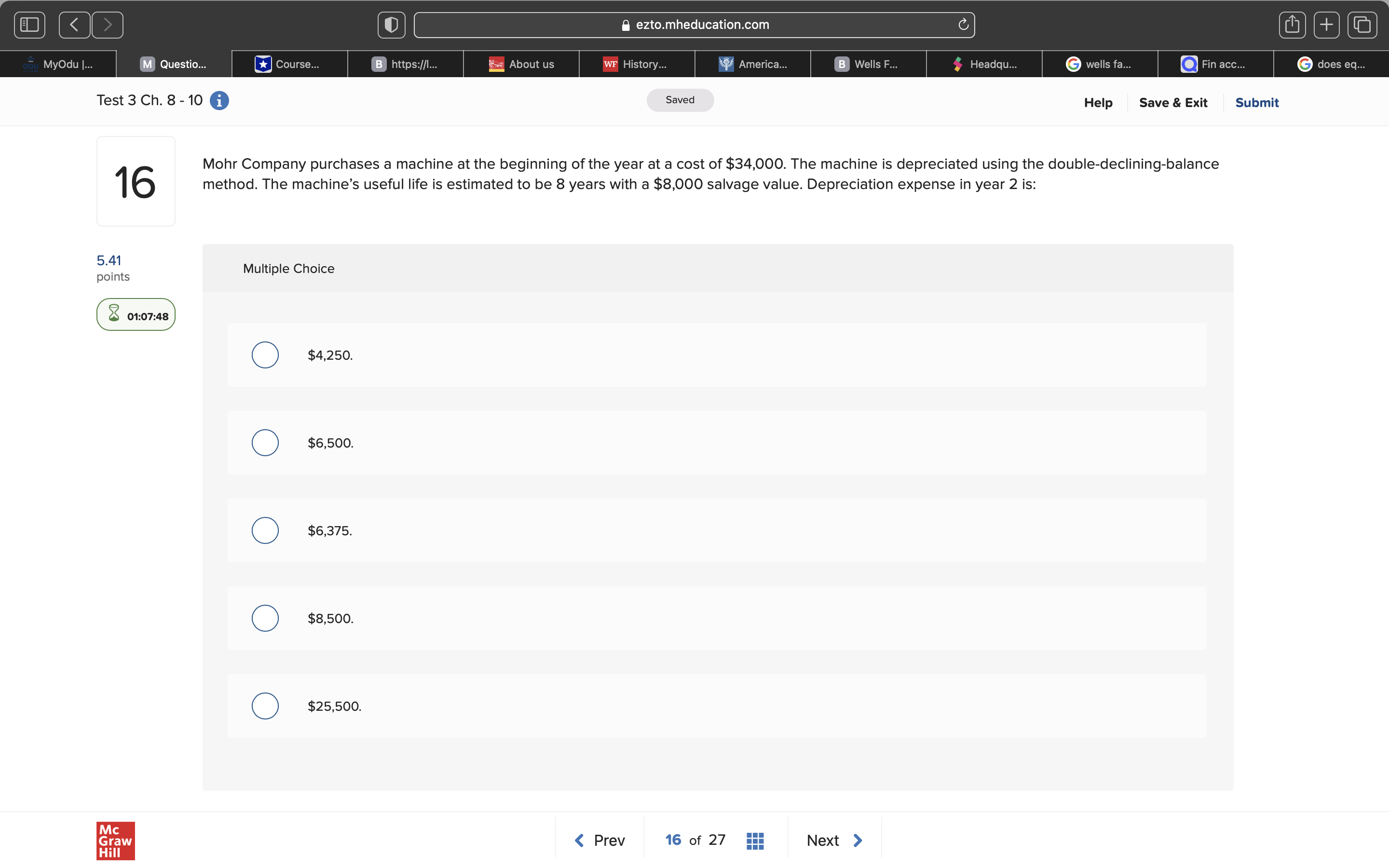Toggle Safari sidebar icon
1389x868 pixels.
[29, 25]
